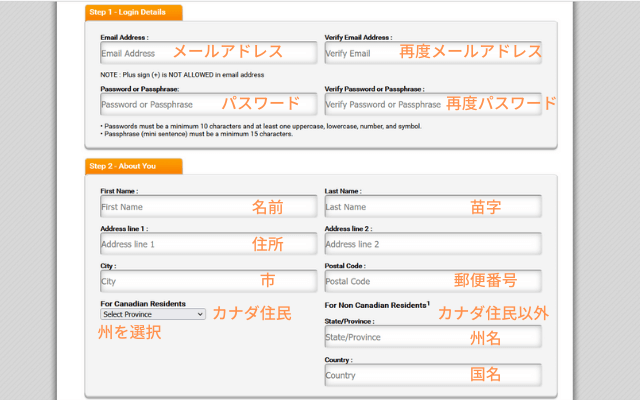Click the 'Passphrase (mini sentence)' requirement text
Viewport: 640px width, 400px height.
click(196, 134)
